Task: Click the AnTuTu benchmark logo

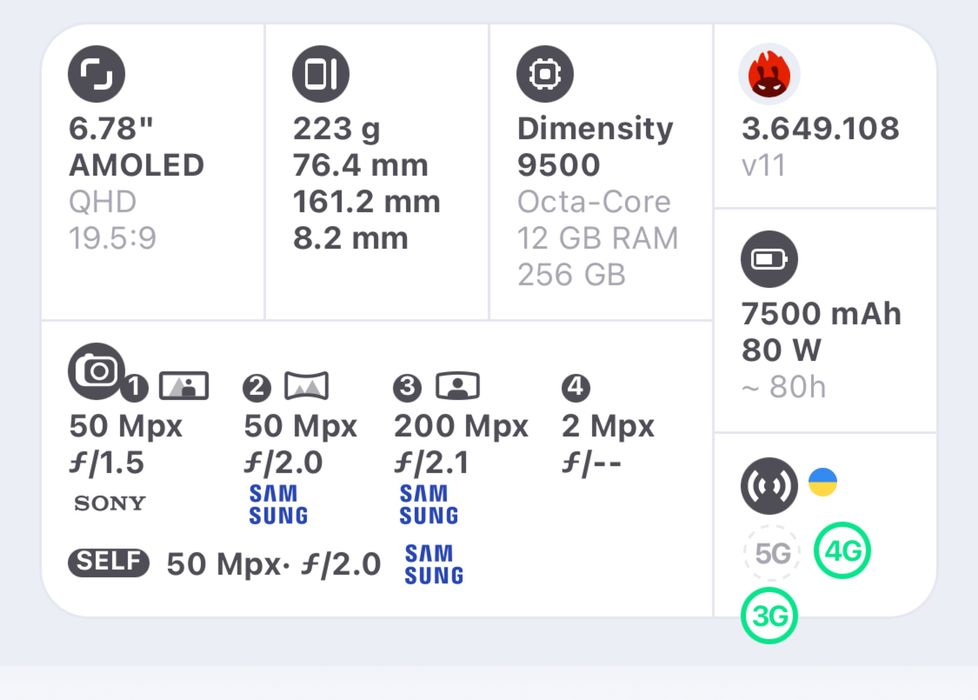Action: pos(769,75)
